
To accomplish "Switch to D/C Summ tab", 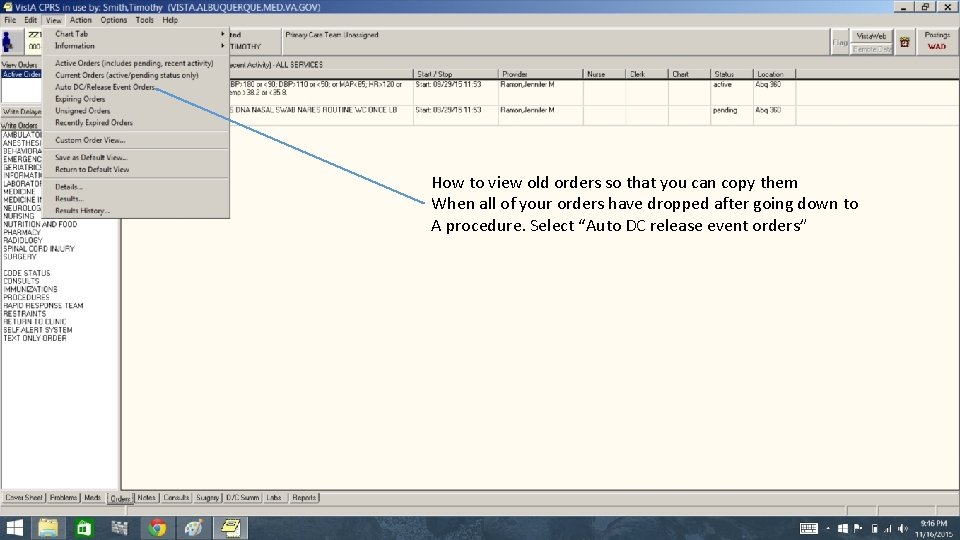I will tap(242, 498).
